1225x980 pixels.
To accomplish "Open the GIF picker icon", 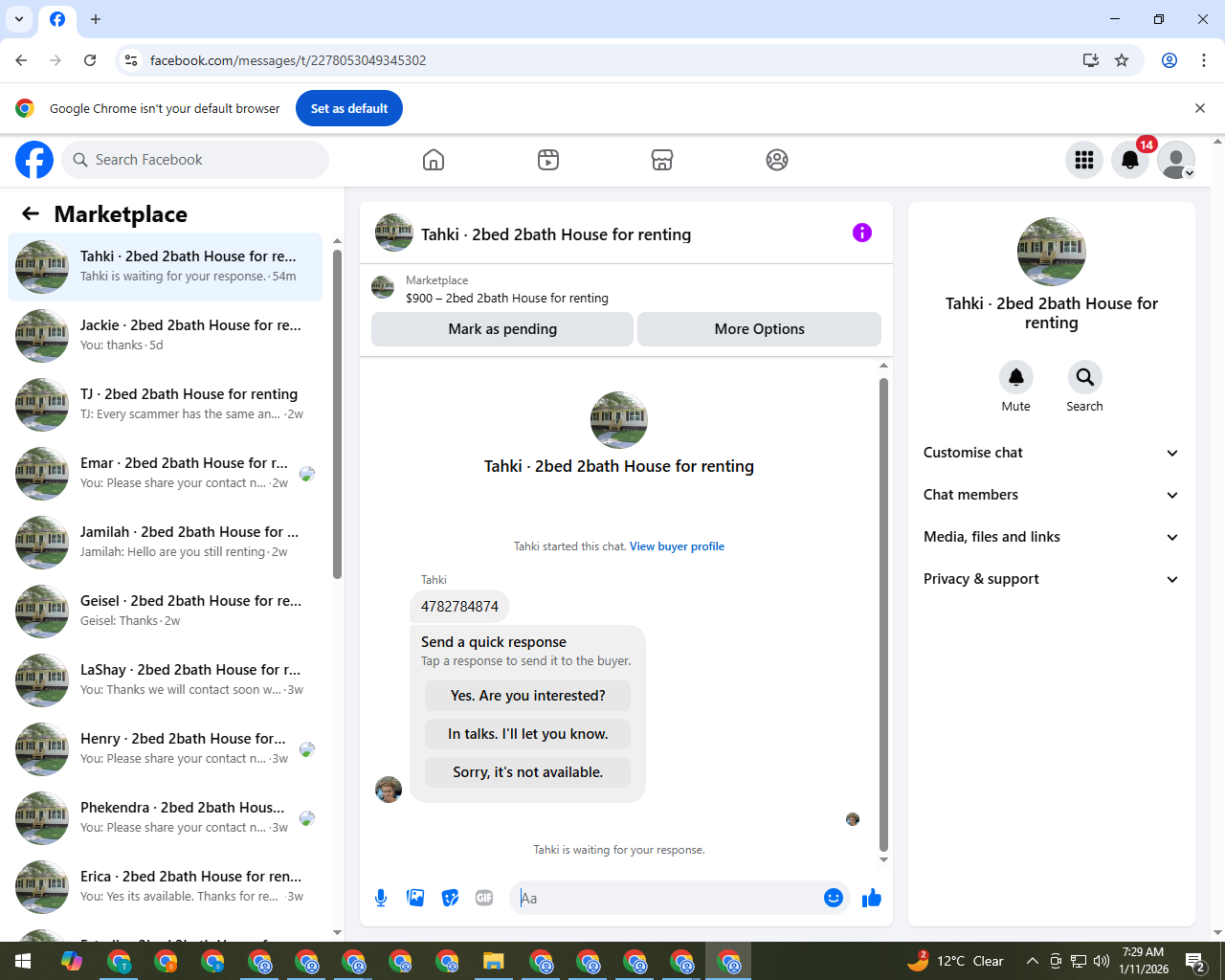I will point(484,898).
